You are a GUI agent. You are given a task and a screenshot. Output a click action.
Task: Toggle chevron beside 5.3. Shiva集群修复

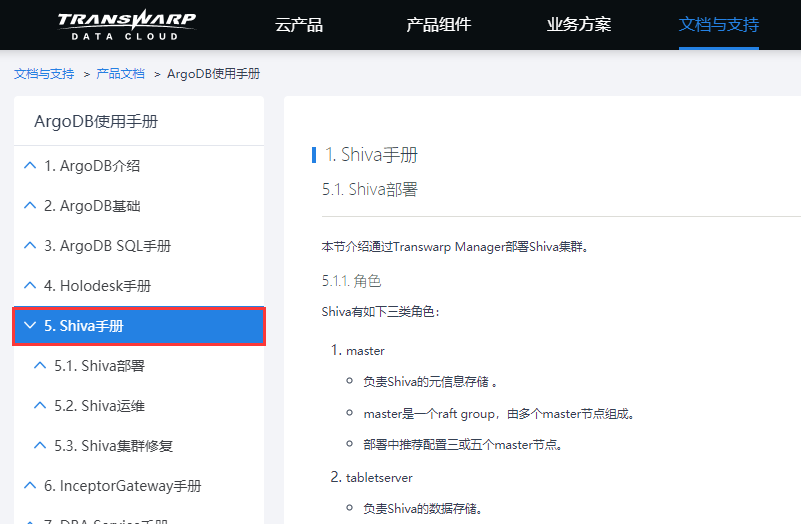coord(40,446)
